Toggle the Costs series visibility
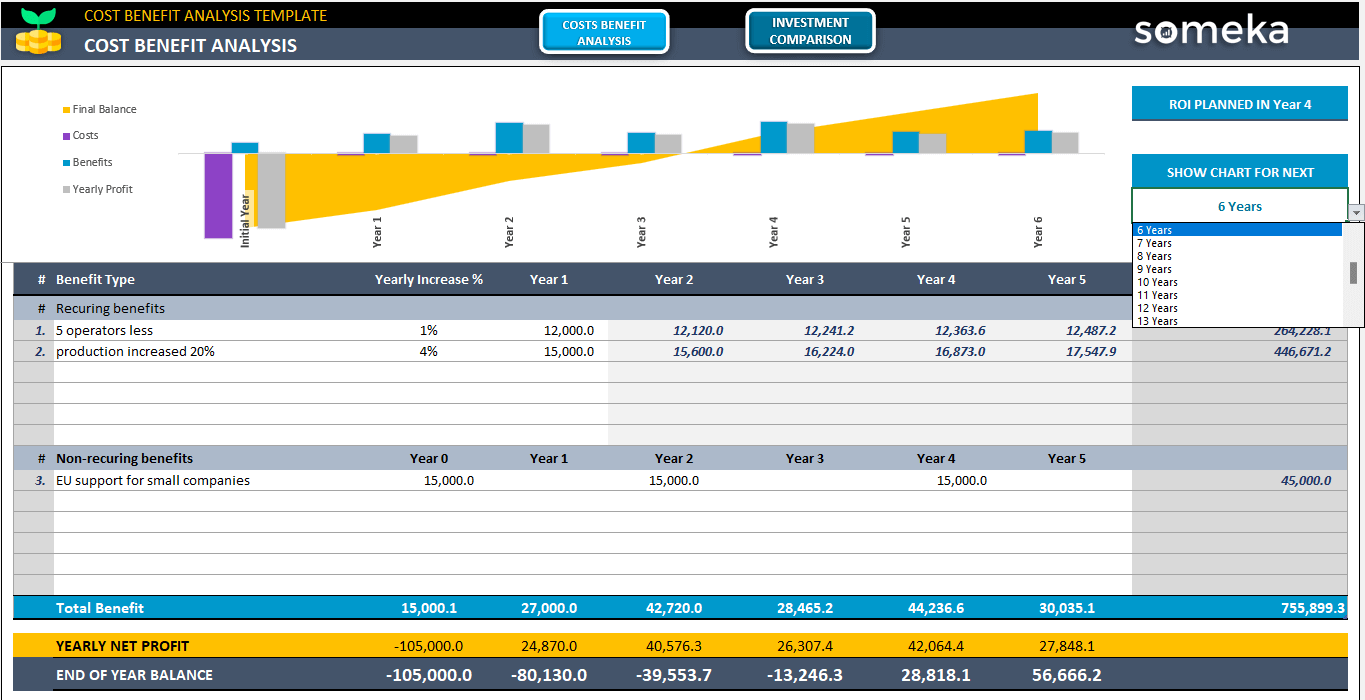 click(x=85, y=135)
